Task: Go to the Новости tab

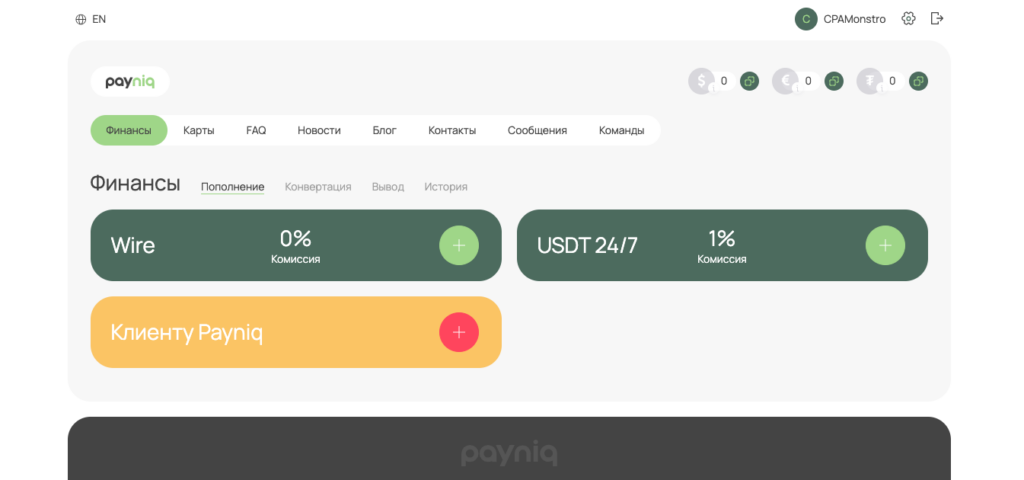Action: tap(319, 131)
